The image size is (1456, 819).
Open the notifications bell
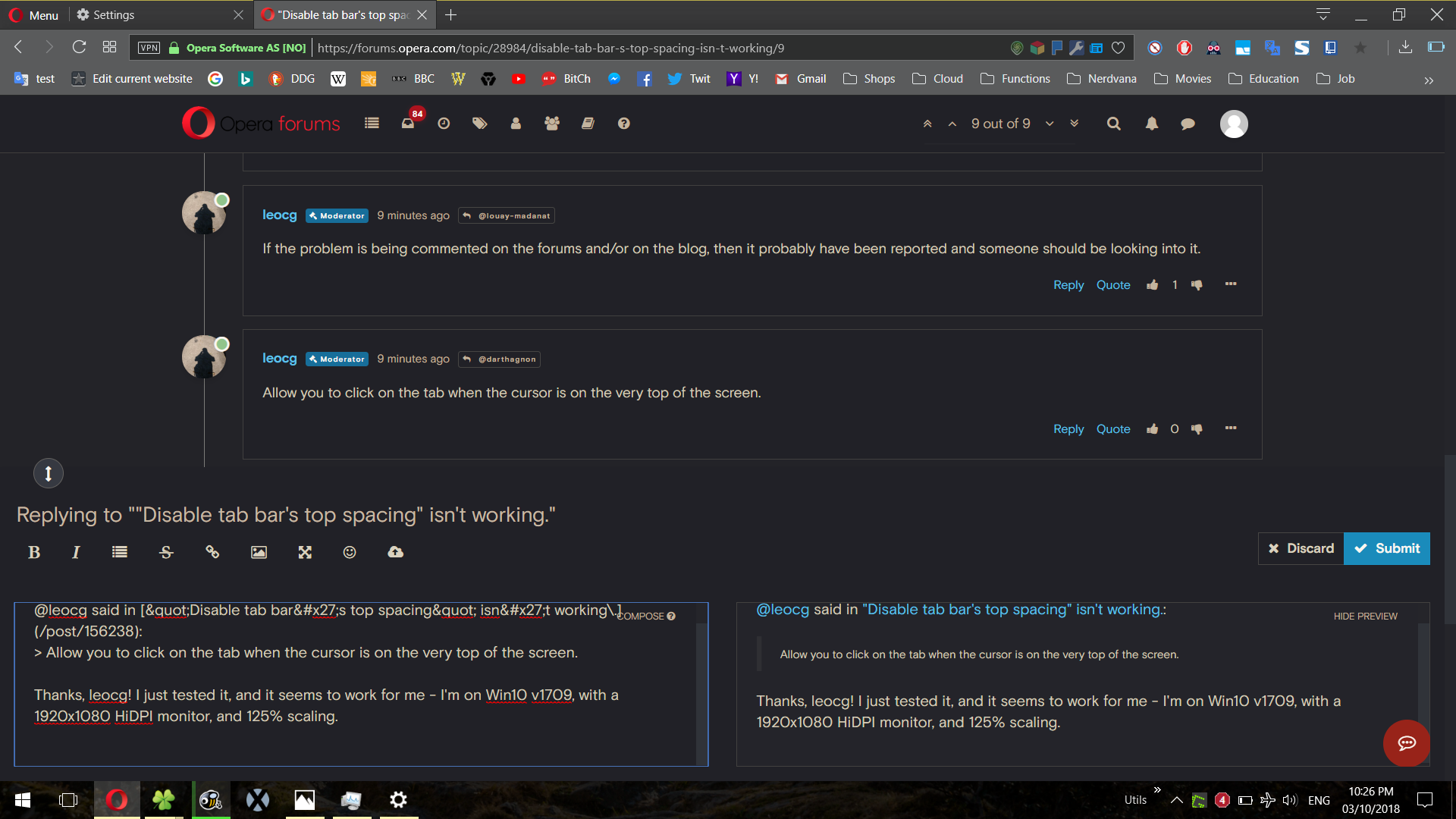click(1151, 124)
